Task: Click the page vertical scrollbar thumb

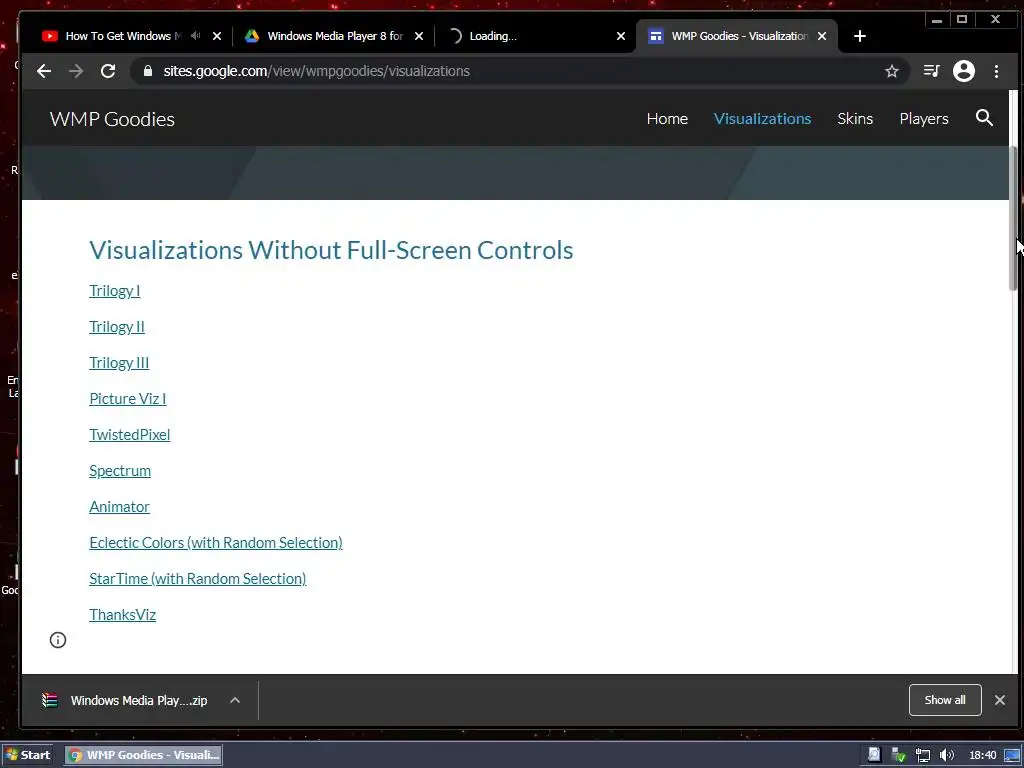Action: (1013, 219)
